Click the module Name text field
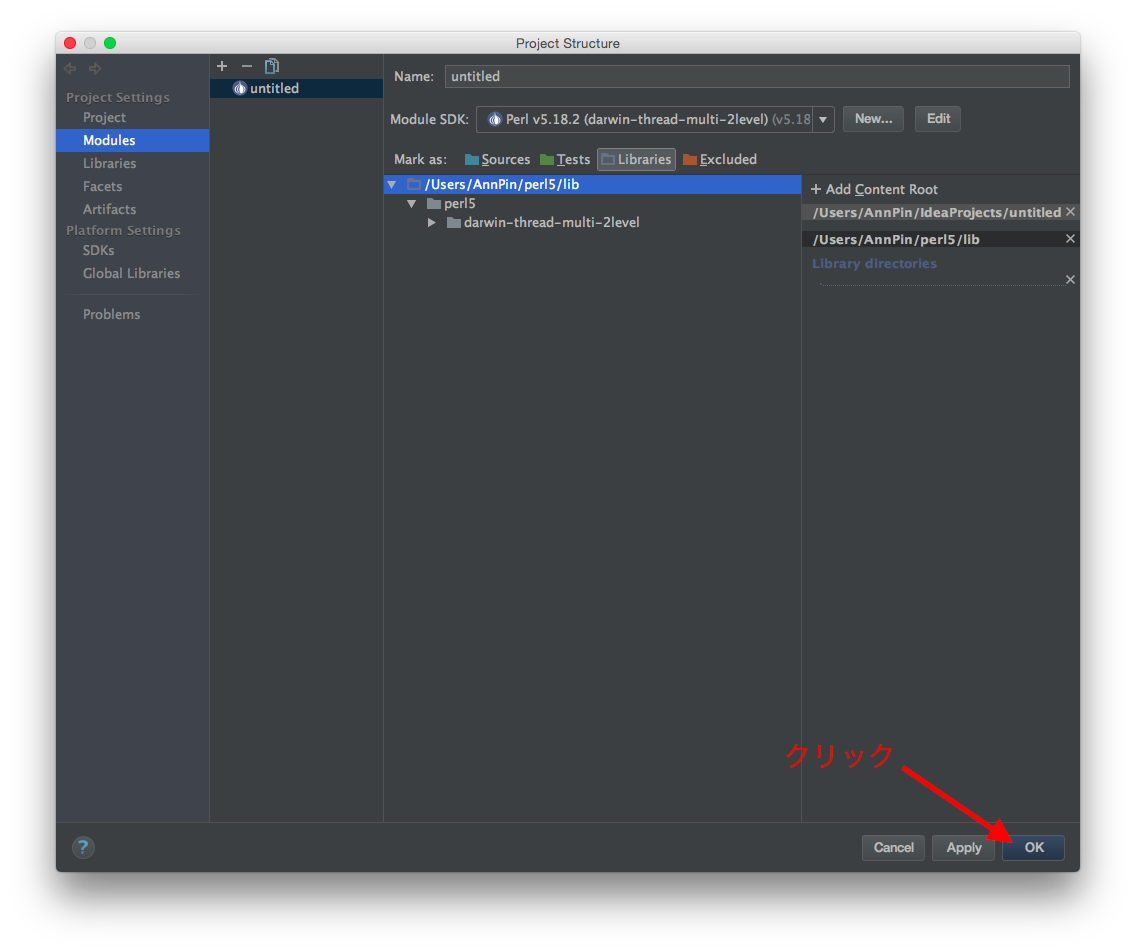 coord(756,76)
